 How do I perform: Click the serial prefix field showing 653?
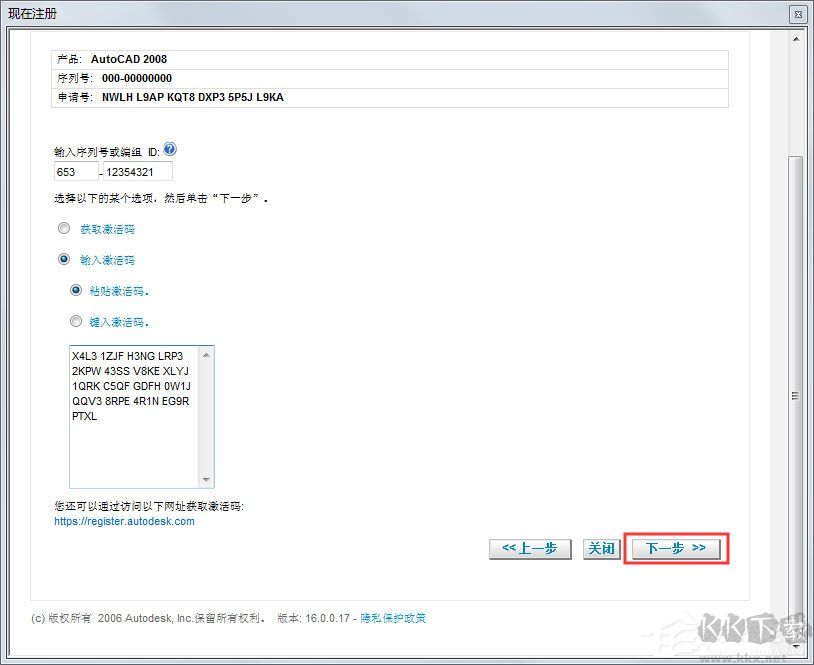[75, 171]
